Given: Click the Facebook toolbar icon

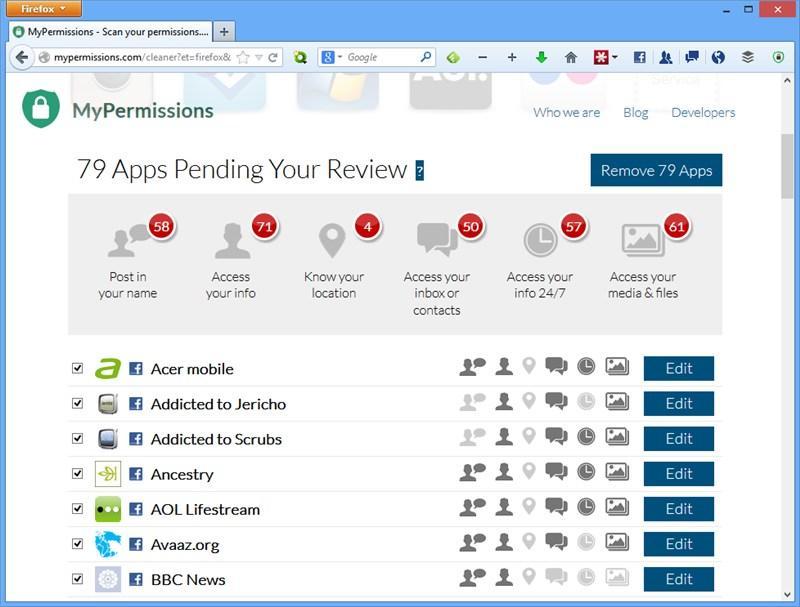Looking at the screenshot, I should (639, 58).
